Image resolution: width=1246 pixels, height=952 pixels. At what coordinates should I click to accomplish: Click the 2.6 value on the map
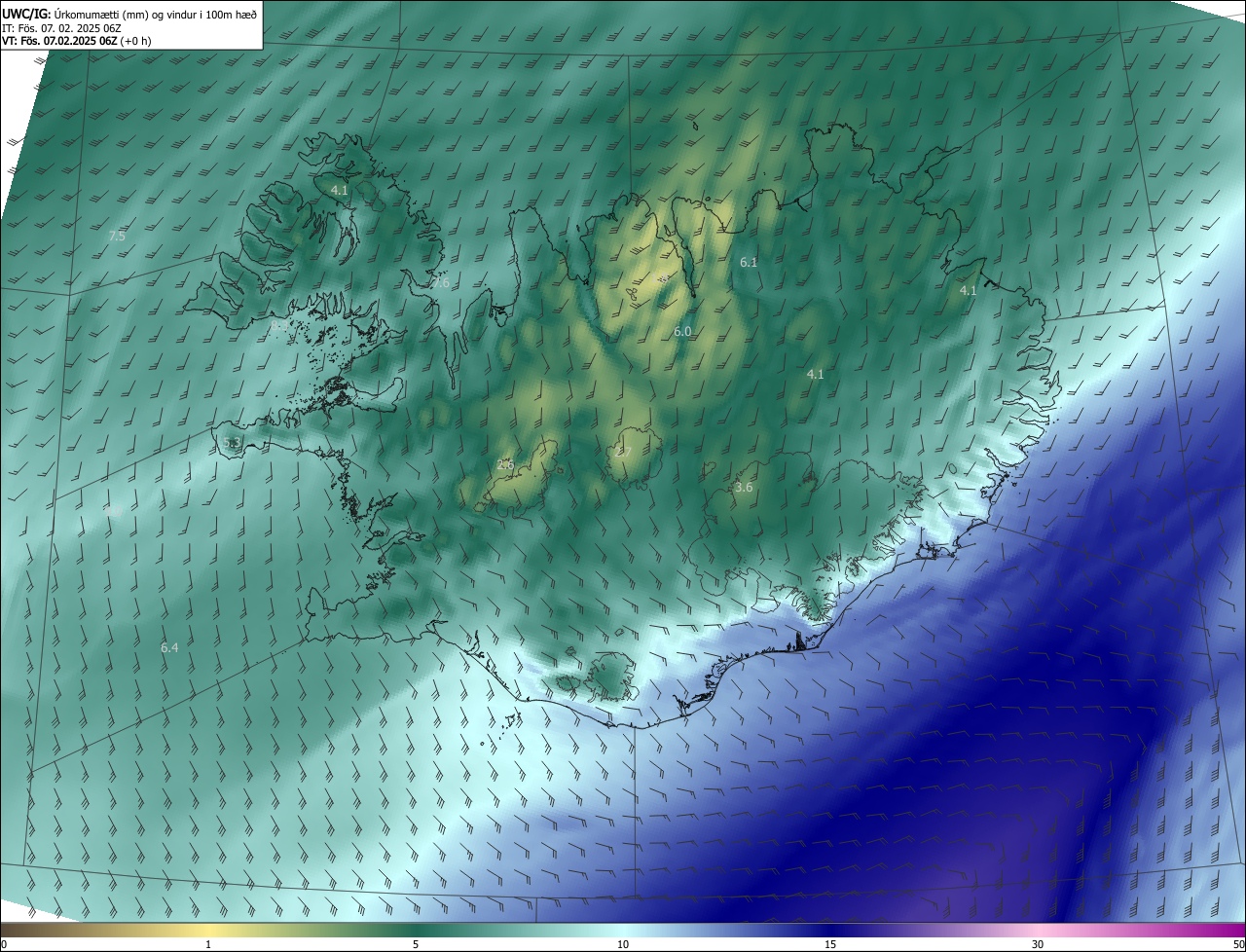point(505,465)
